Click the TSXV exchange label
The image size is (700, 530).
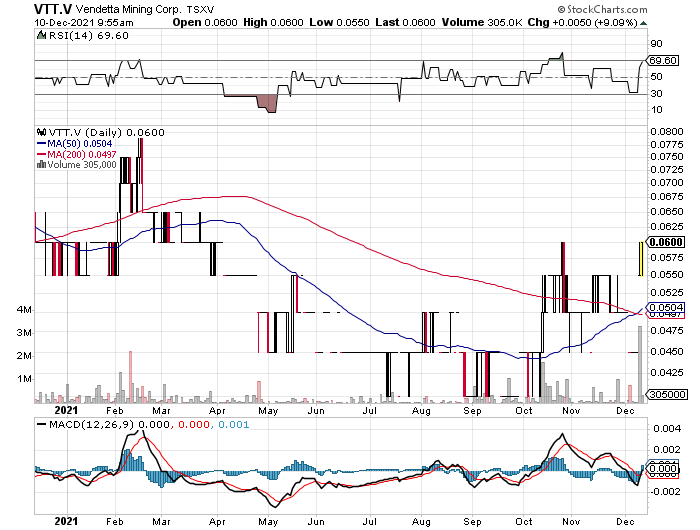(200, 9)
